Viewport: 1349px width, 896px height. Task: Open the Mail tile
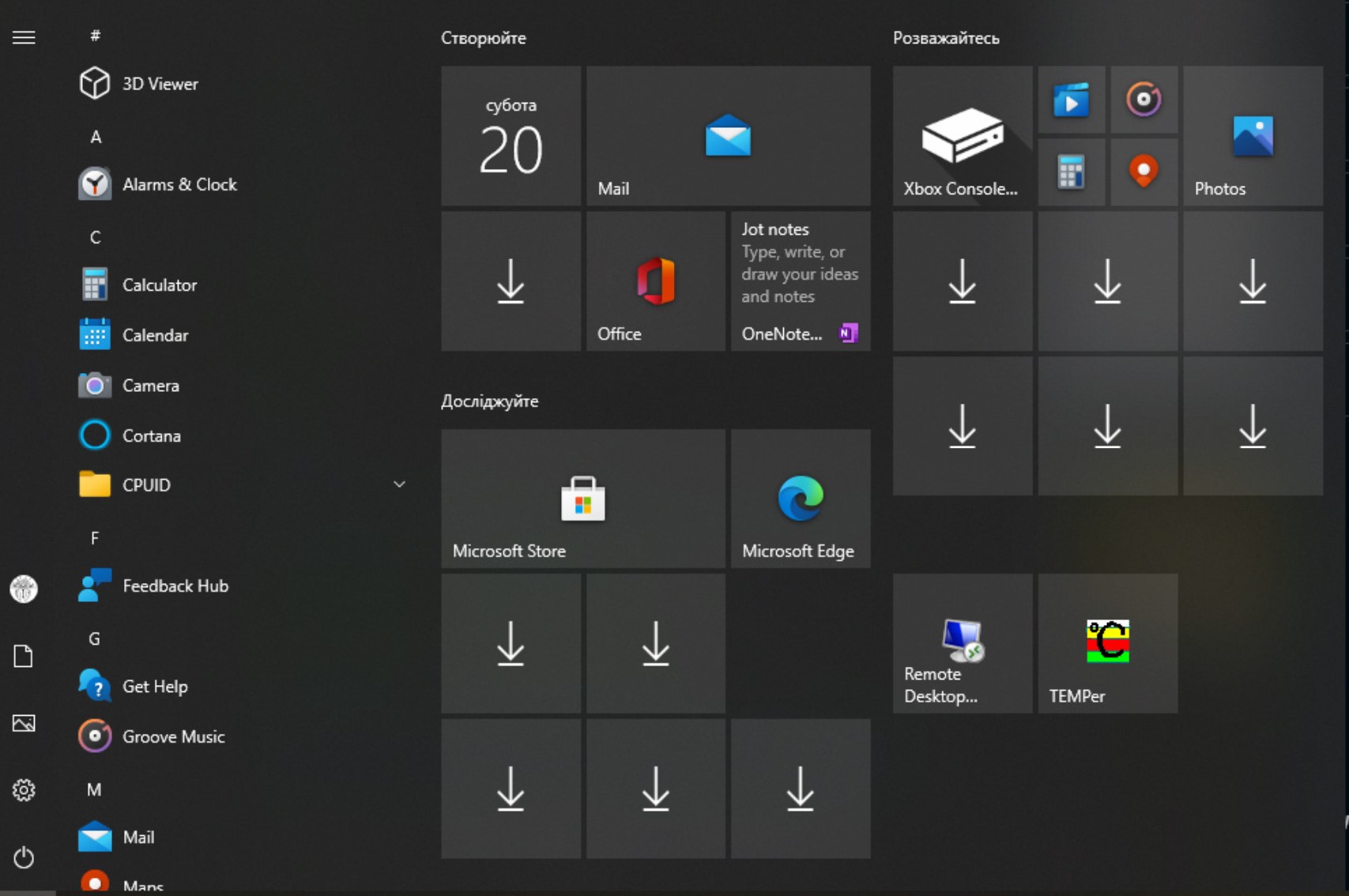tap(727, 136)
